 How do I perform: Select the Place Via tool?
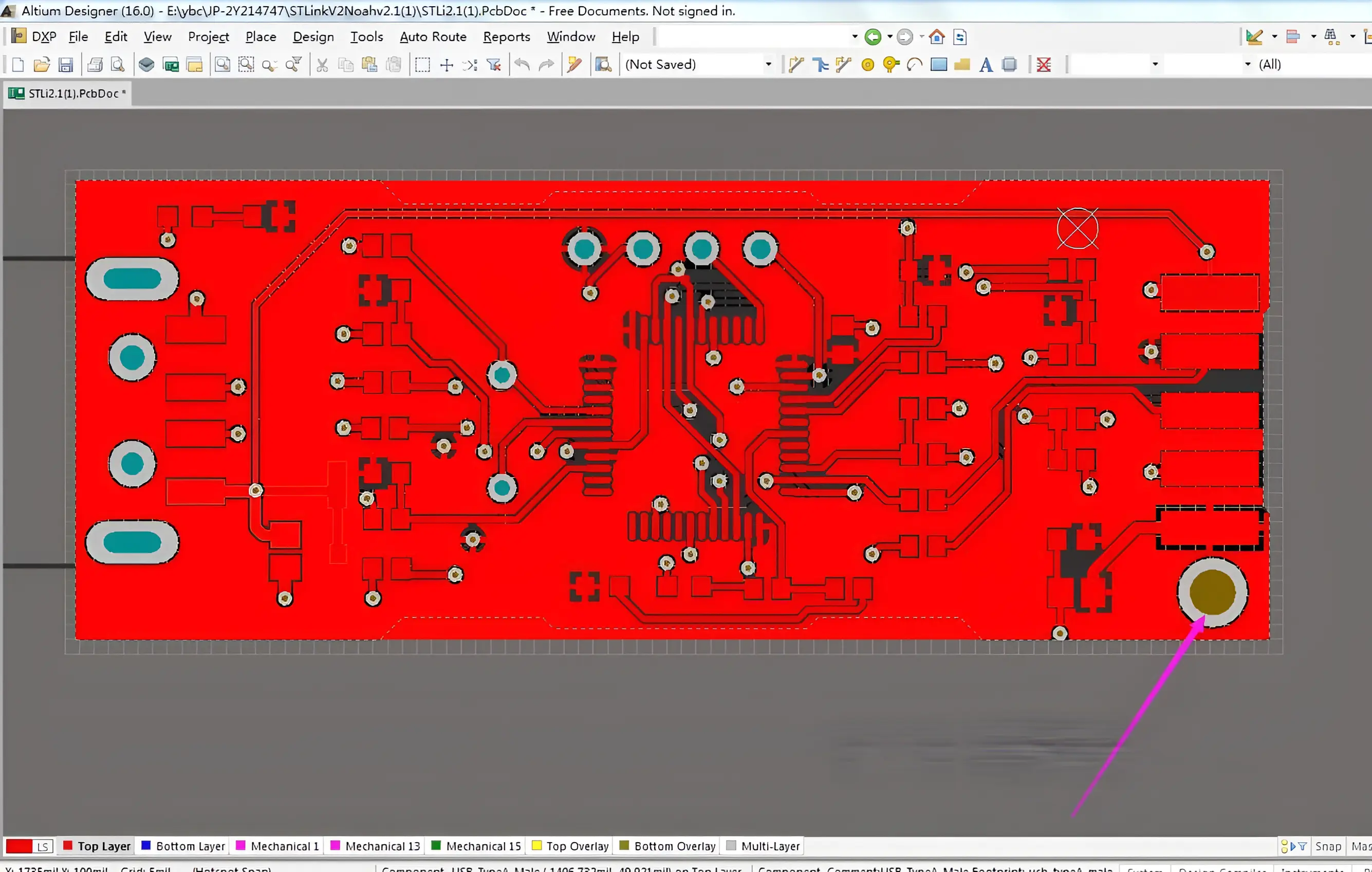point(891,65)
